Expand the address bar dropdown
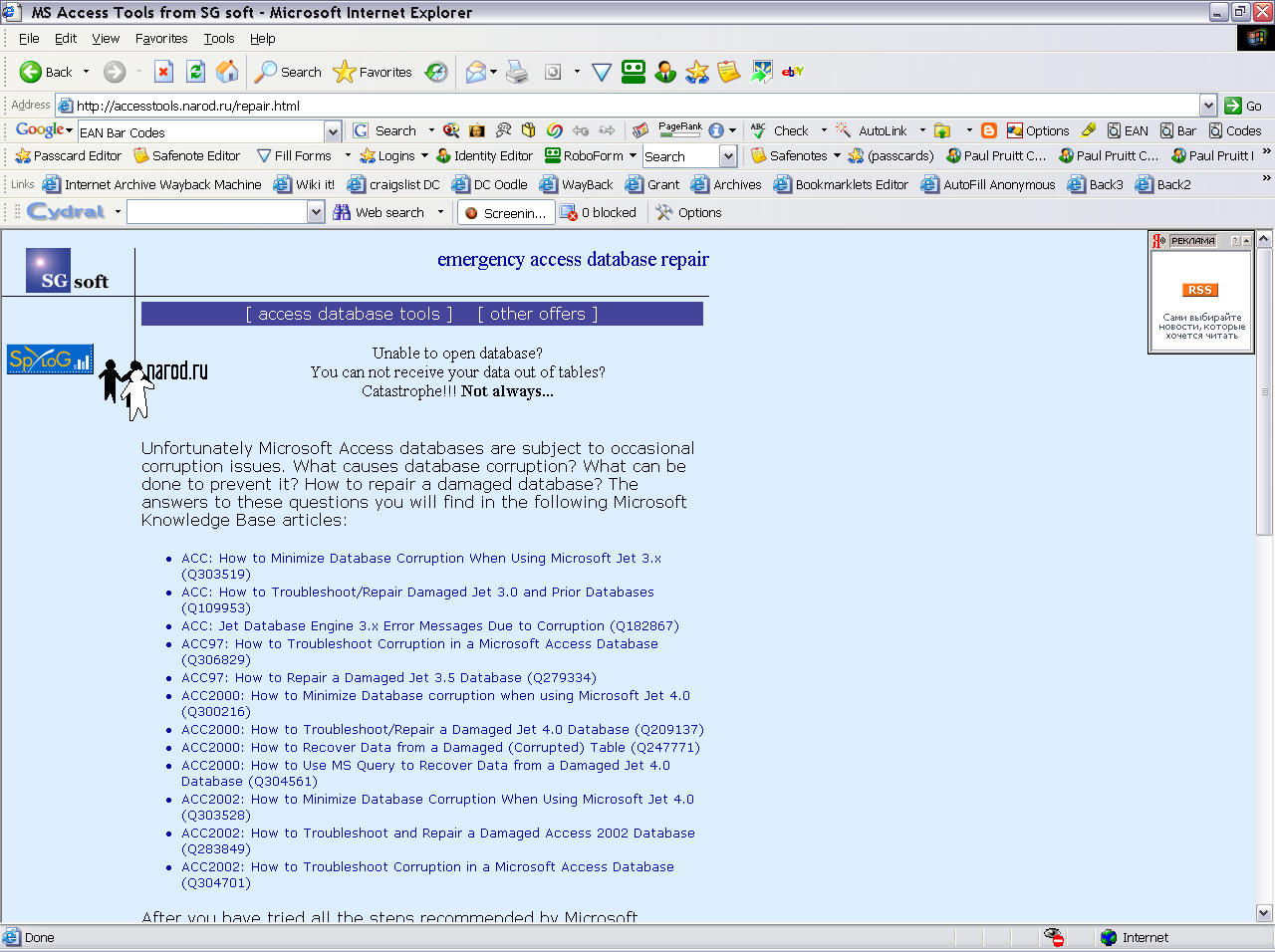Image resolution: width=1275 pixels, height=952 pixels. click(x=1208, y=106)
